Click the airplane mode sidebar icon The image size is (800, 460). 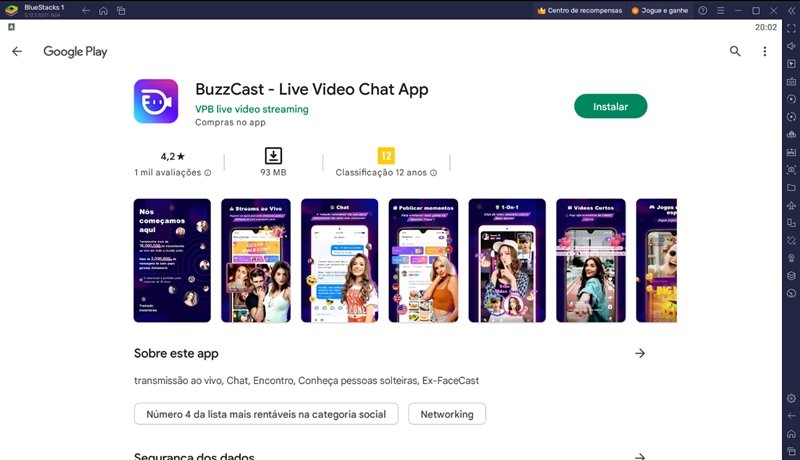tap(791, 205)
